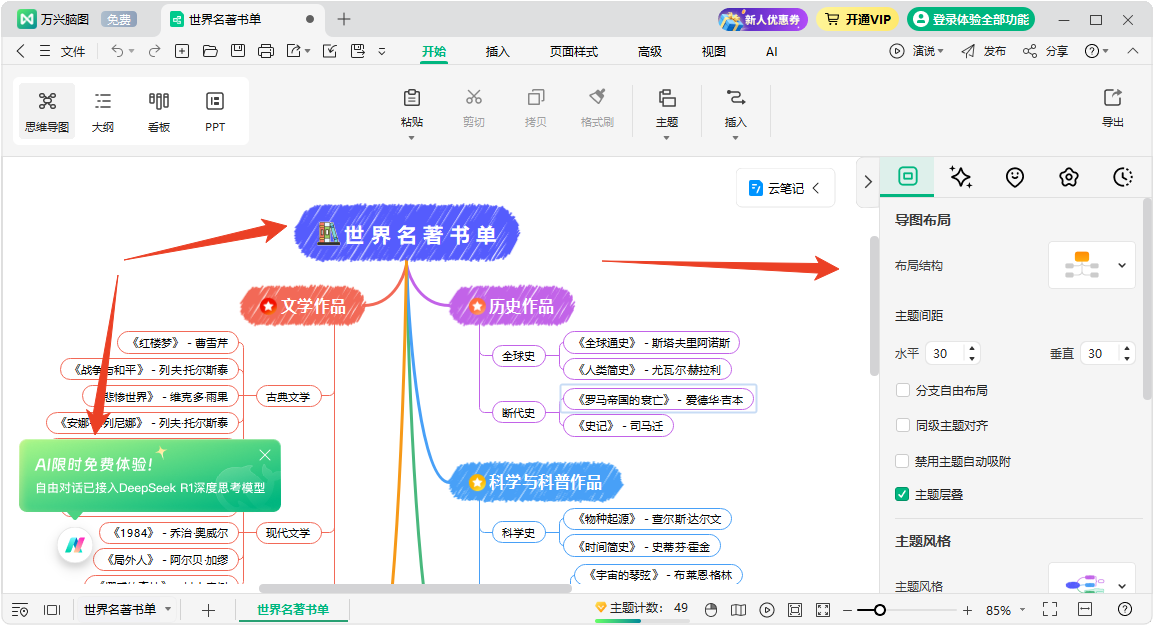Open the 页面样式 ribbon tab
This screenshot has height=626, width=1154.
[573, 51]
